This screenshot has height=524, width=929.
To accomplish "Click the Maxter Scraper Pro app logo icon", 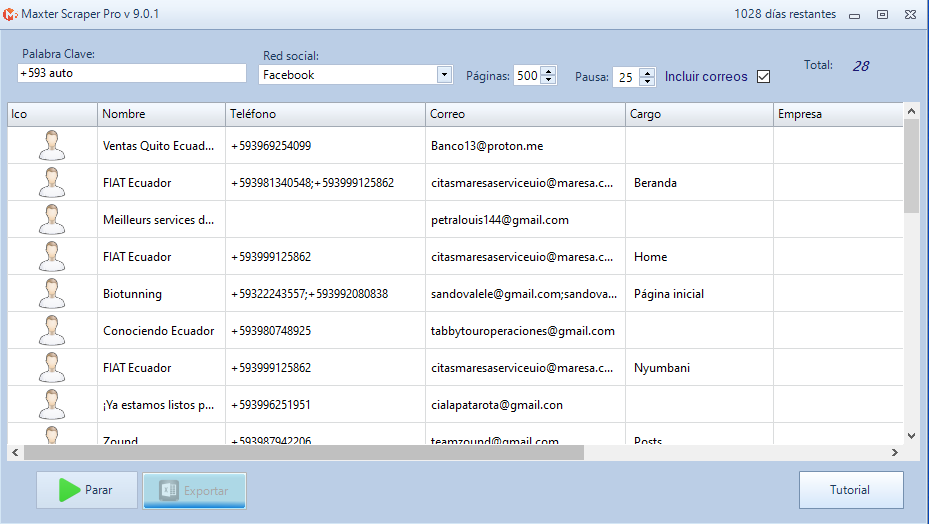I will pyautogui.click(x=10, y=14).
